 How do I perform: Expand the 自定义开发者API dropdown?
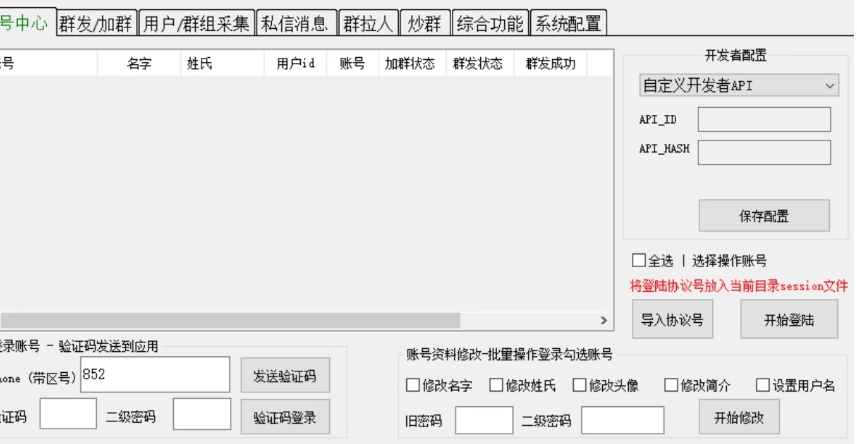[739, 86]
